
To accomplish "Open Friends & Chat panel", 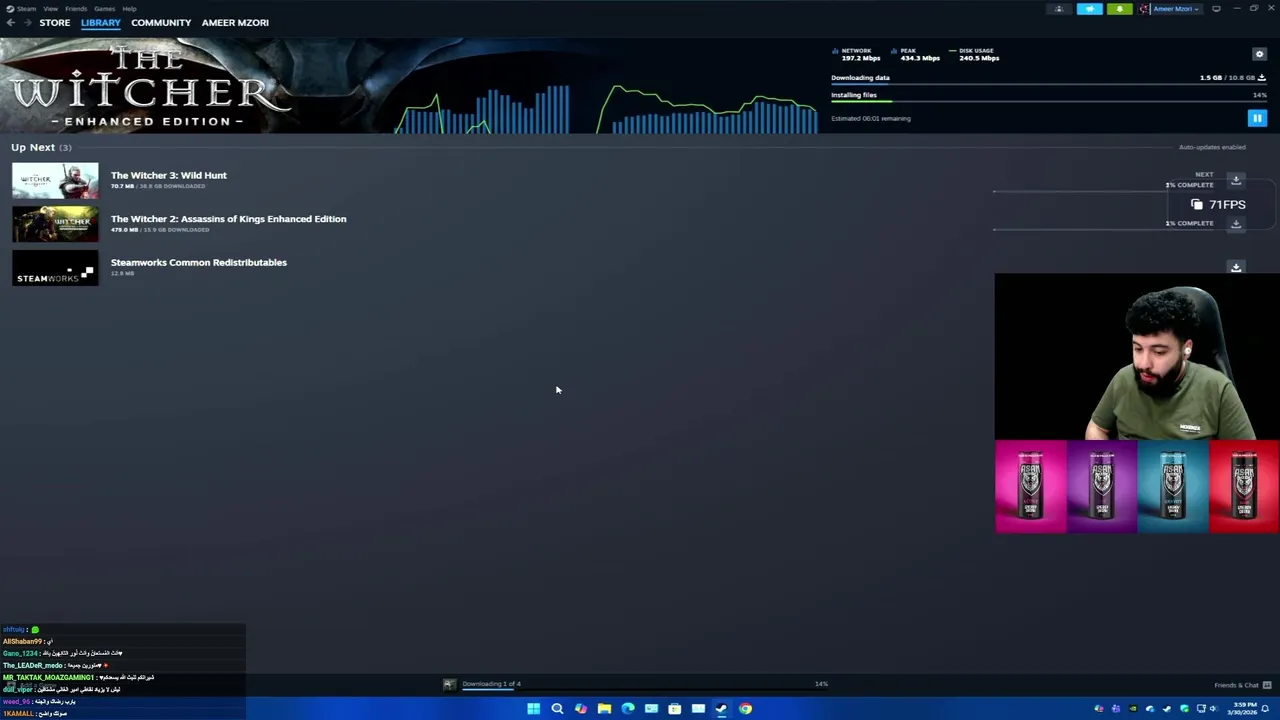I will 1243,685.
